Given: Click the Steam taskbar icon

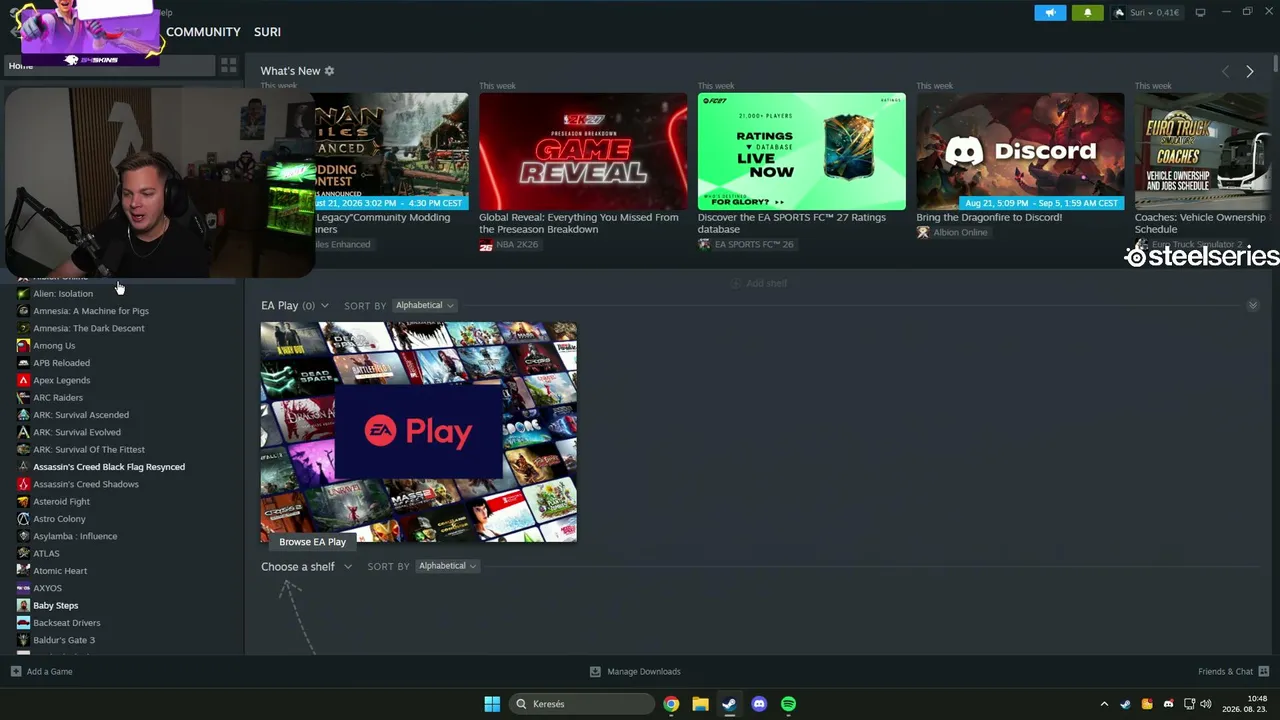Looking at the screenshot, I should pyautogui.click(x=729, y=704).
